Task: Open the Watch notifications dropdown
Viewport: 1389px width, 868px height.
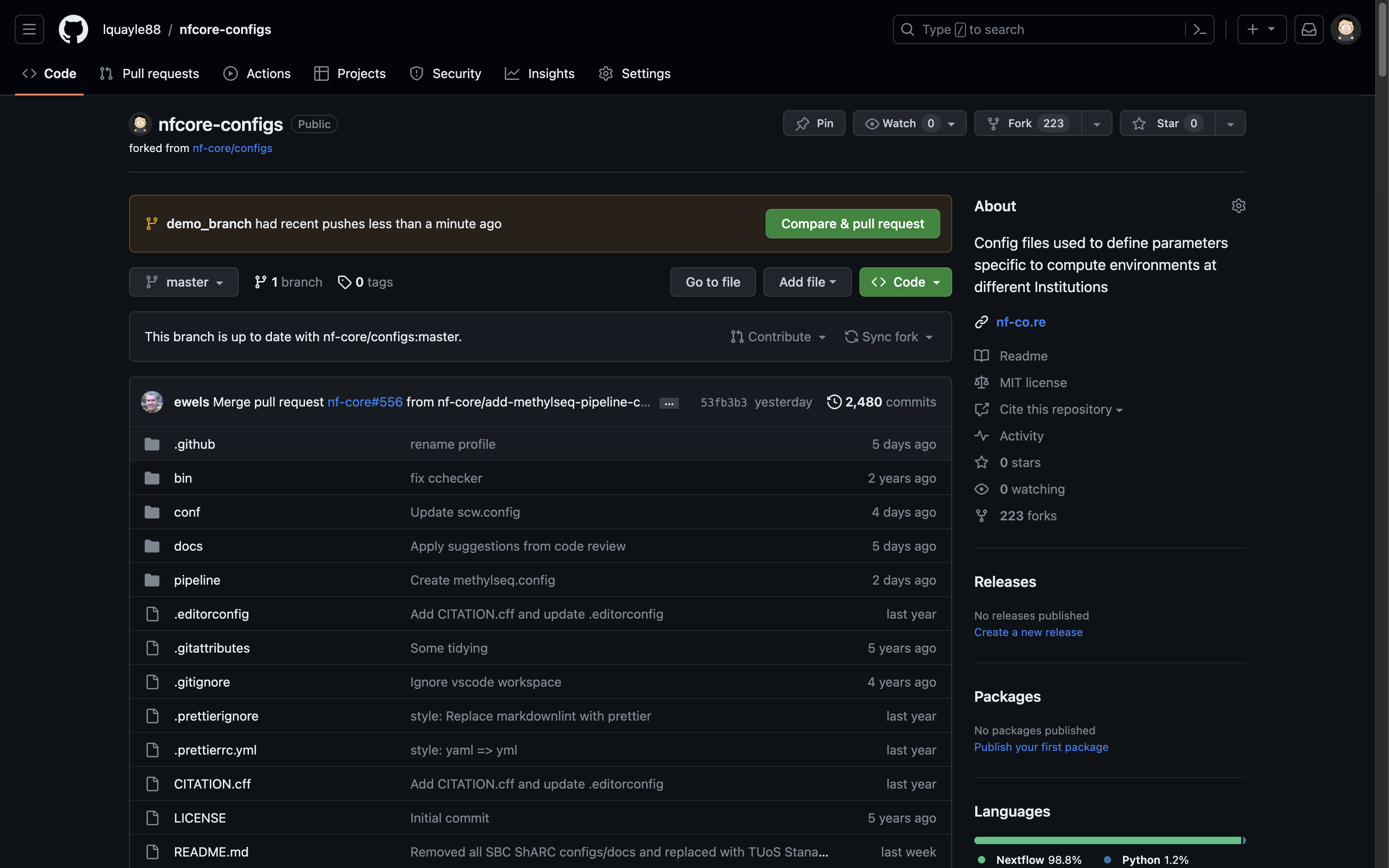Action: pos(909,124)
